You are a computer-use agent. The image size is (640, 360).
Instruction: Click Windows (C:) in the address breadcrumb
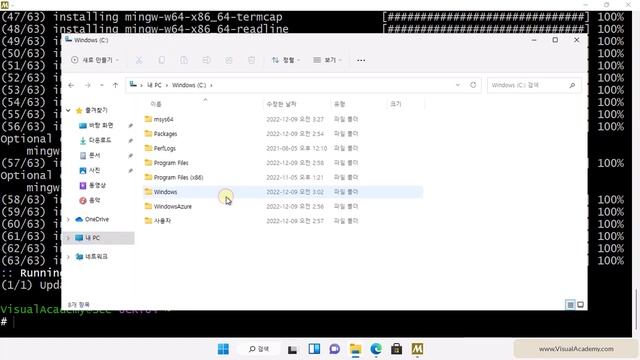189,85
